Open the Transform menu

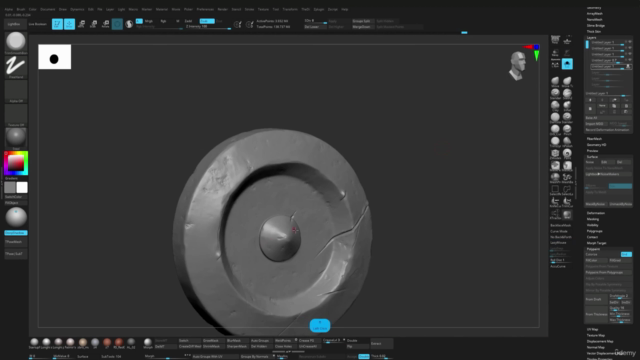[x=290, y=9]
